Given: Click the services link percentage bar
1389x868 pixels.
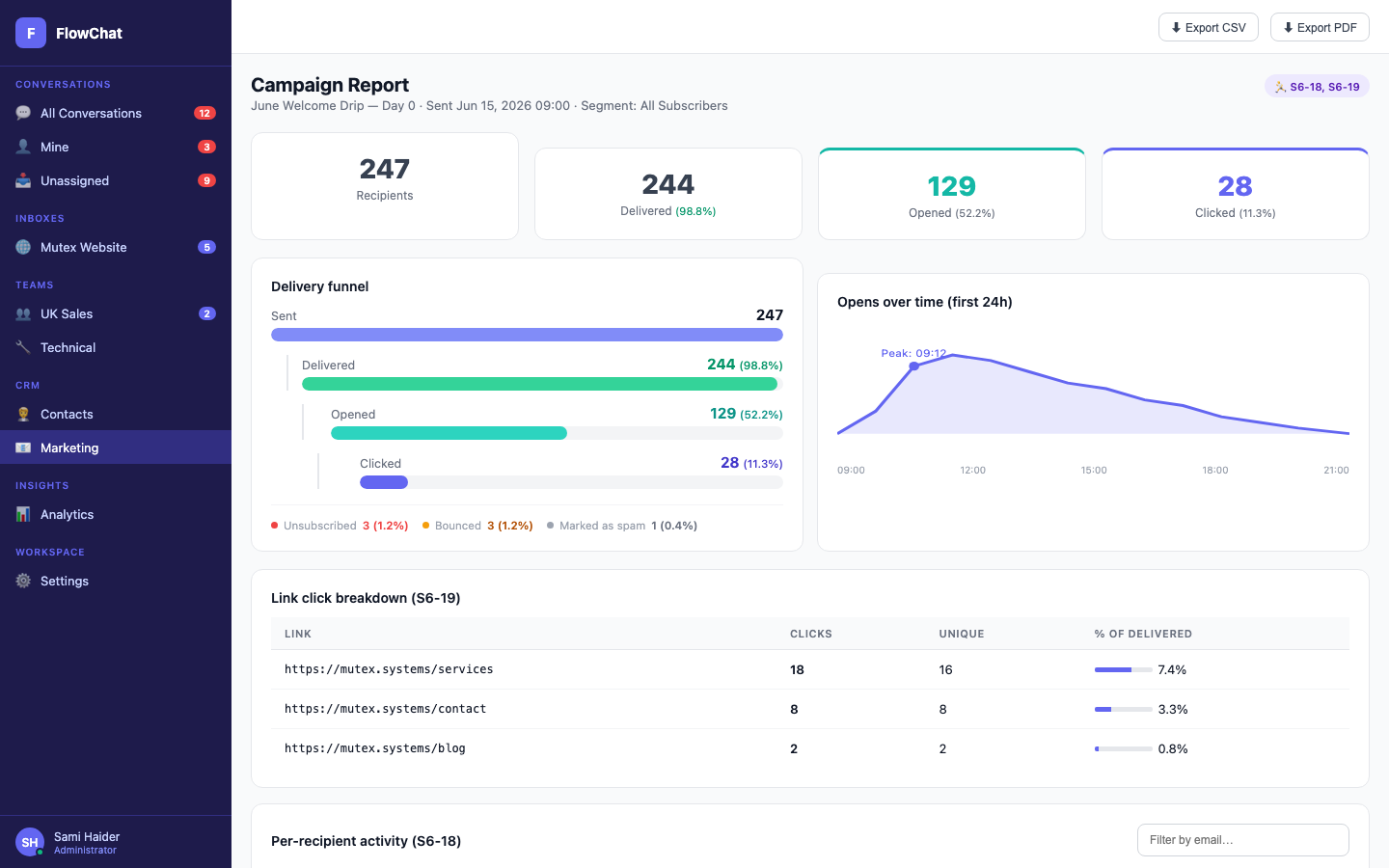Looking at the screenshot, I should (1123, 669).
